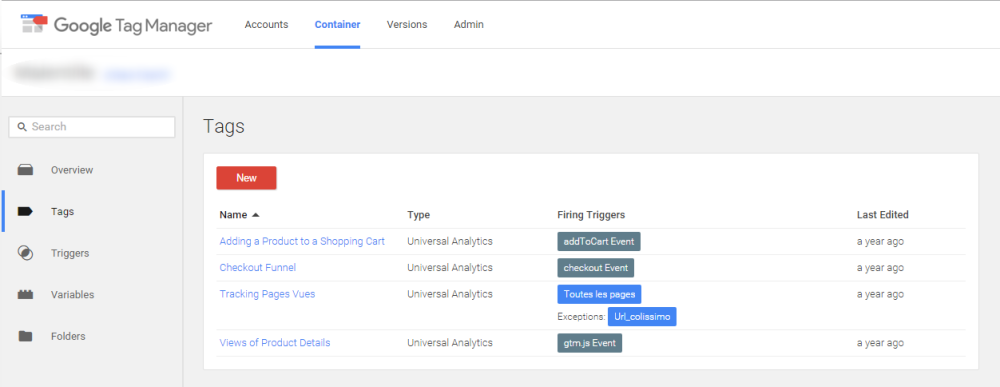Toggle the Name column sort arrow
The image size is (1000, 387).
tap(256, 215)
